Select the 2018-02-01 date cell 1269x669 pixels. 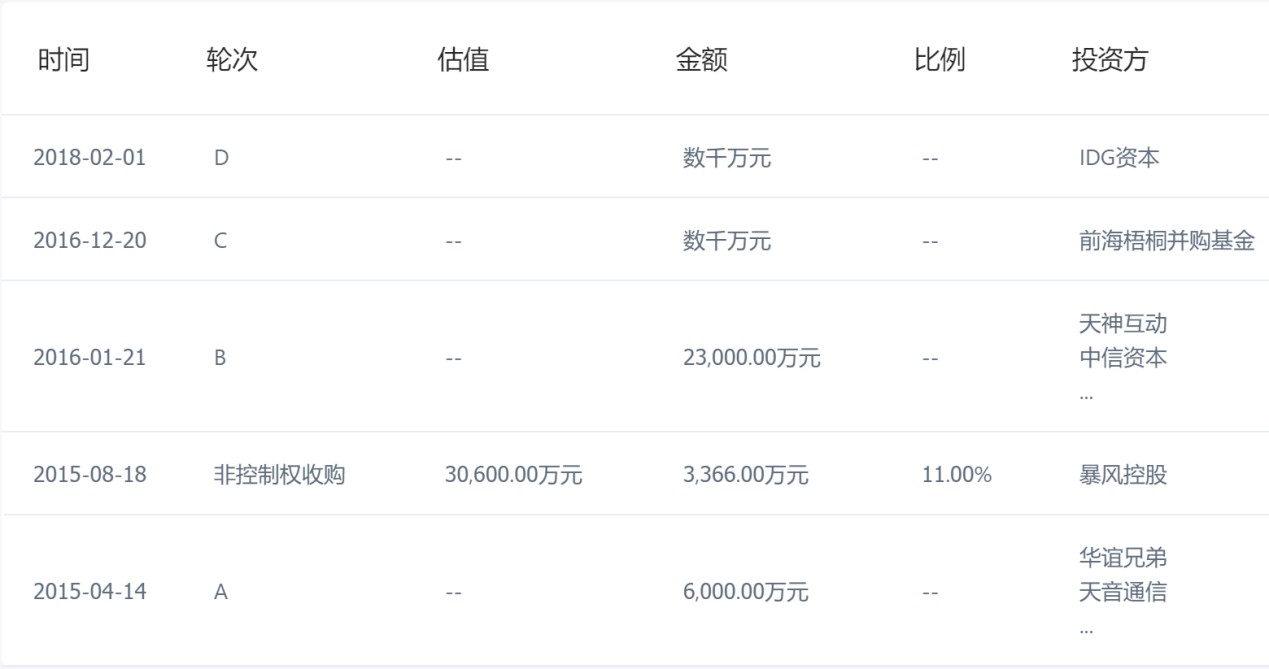(x=90, y=158)
